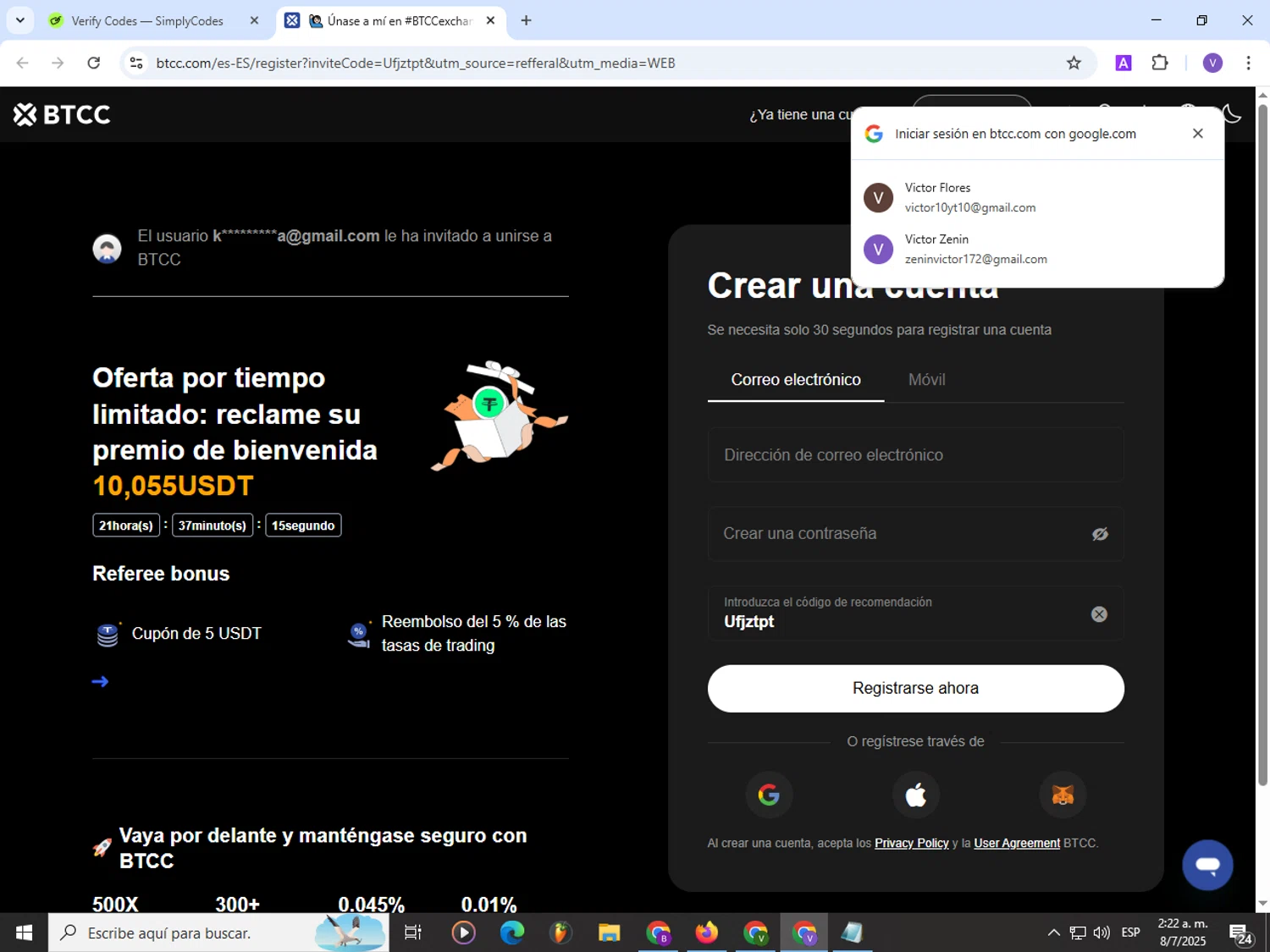Click the email address input field
The image size is (1270, 952).
pos(915,454)
